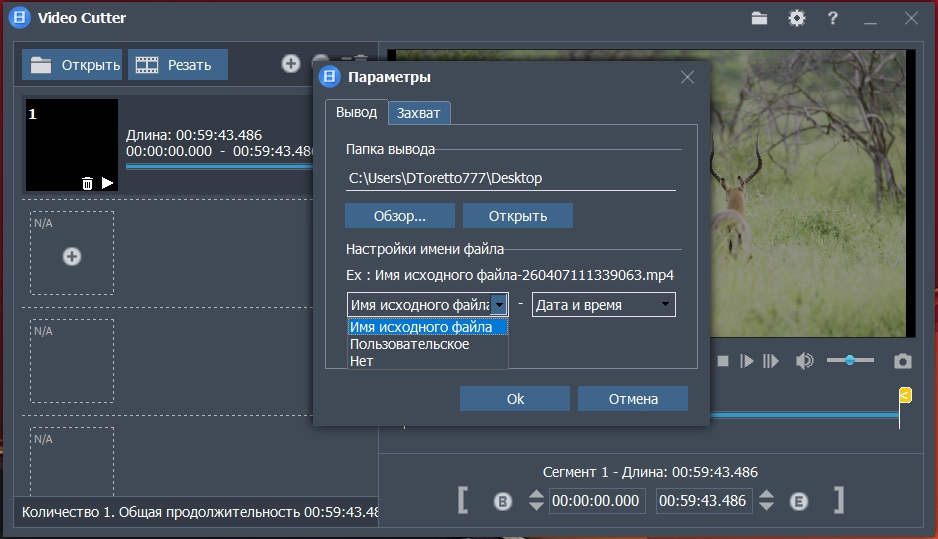Screen dimensions: 938x539
Task: Set segment start with left bracket icon
Action: pyautogui.click(x=463, y=500)
